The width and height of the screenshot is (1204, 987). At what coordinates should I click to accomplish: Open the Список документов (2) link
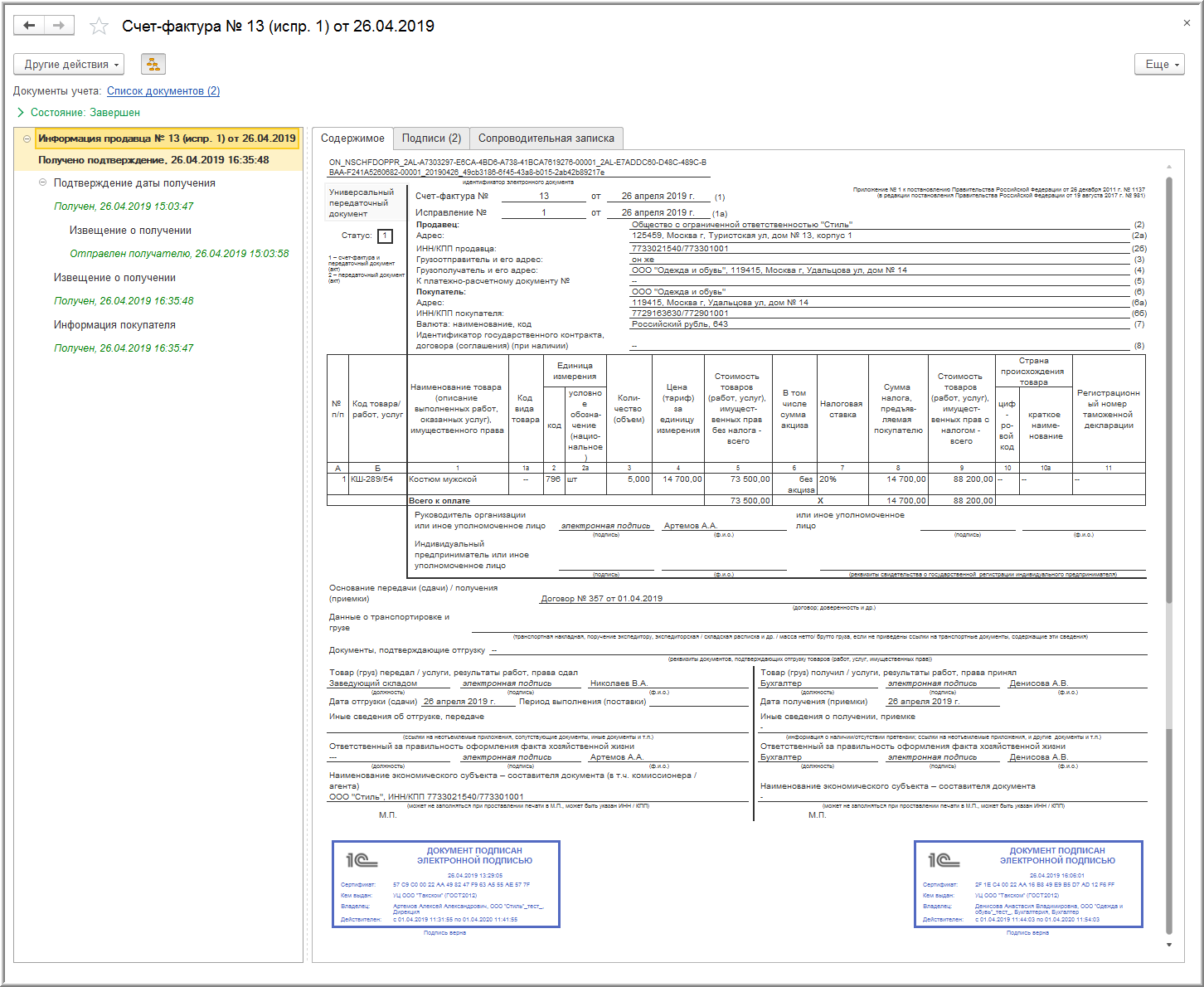tap(163, 91)
